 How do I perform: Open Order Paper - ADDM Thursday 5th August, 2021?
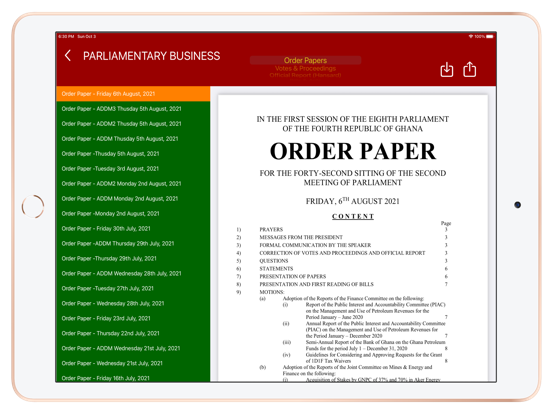click(133, 139)
